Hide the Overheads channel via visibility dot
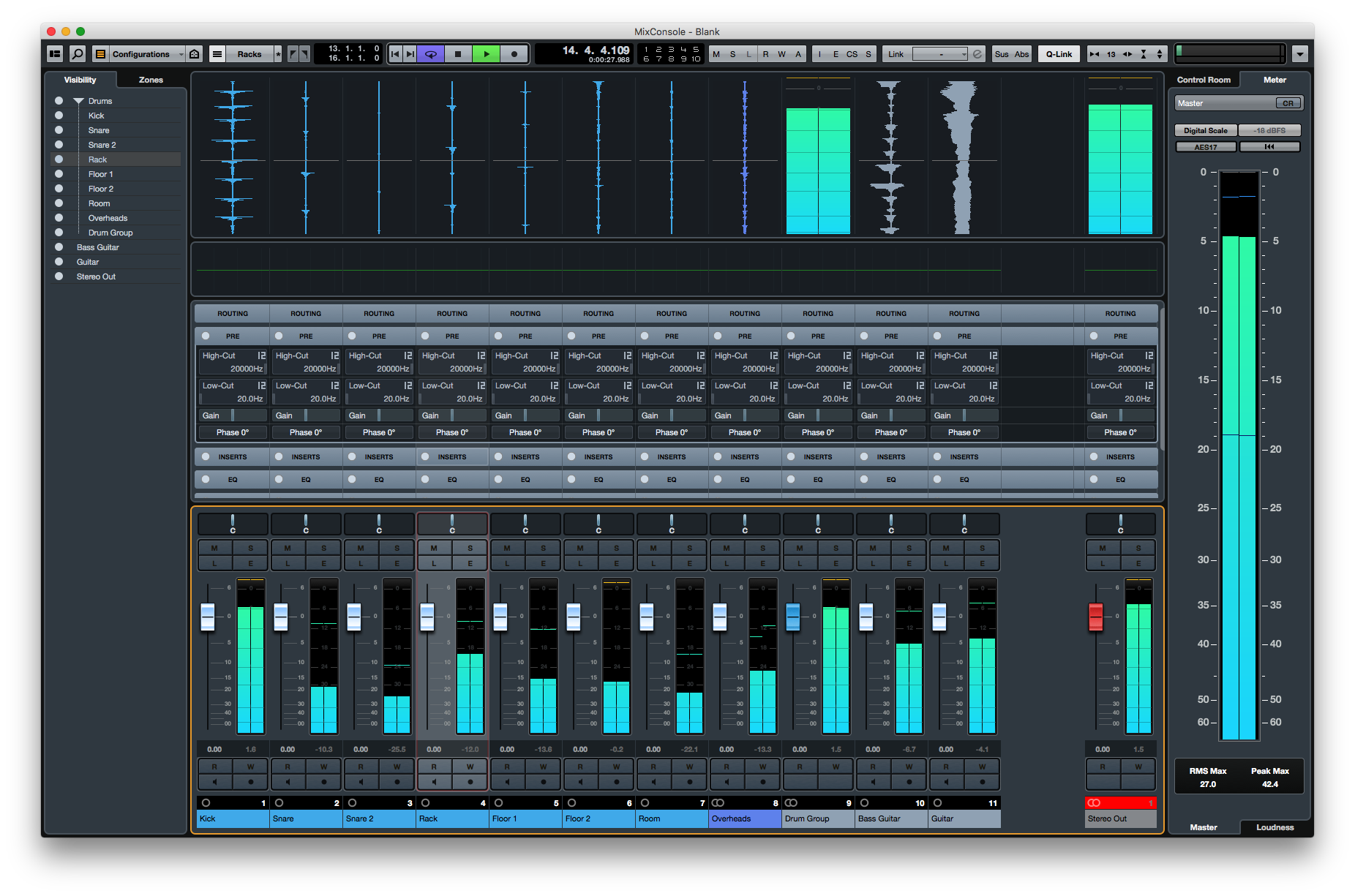1355x896 pixels. coord(59,218)
